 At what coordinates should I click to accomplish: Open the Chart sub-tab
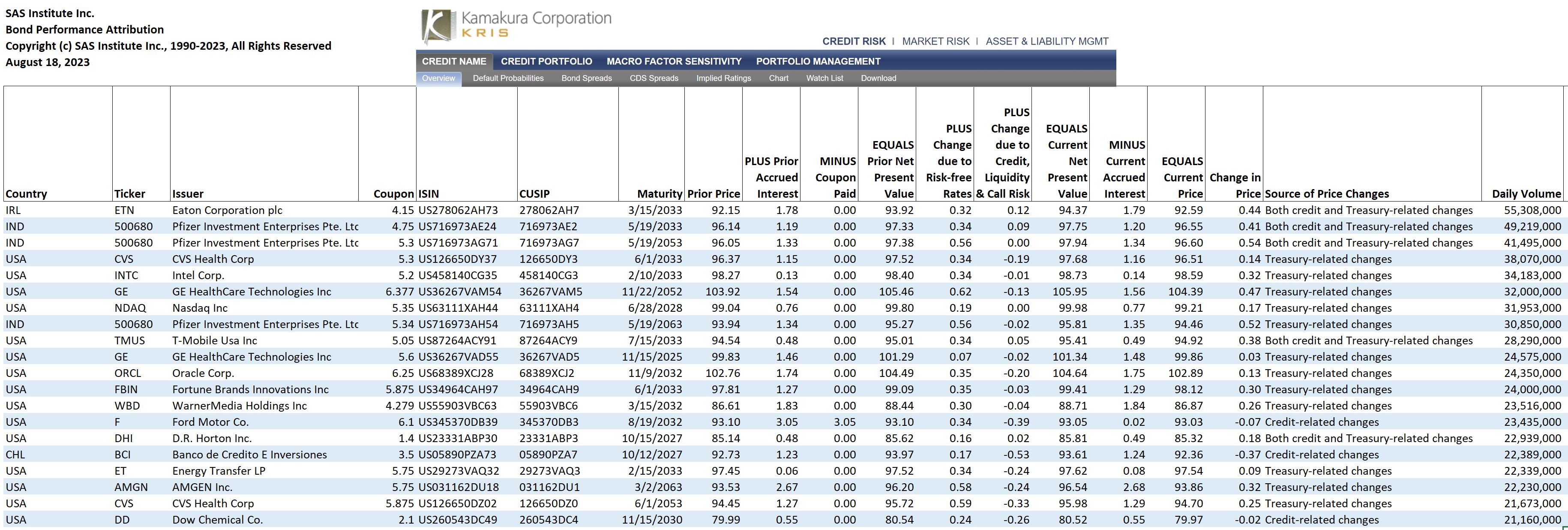pyautogui.click(x=779, y=78)
